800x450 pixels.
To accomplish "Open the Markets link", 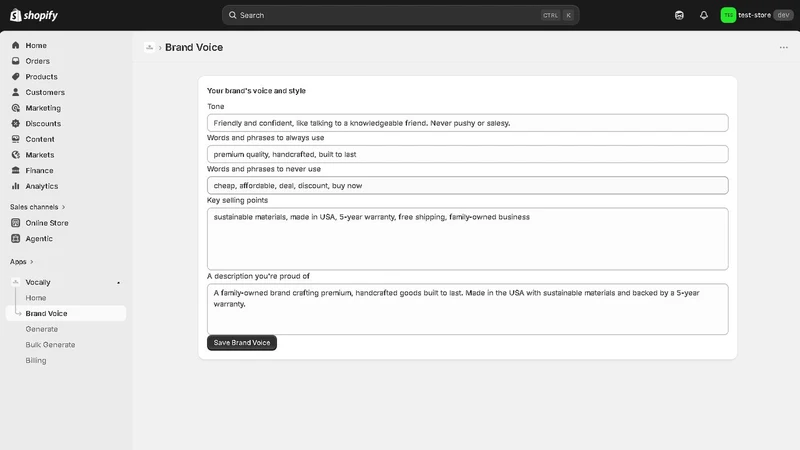I will [x=40, y=155].
